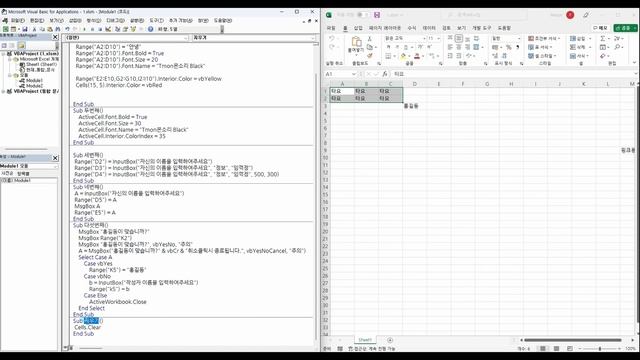Open the Conditional Formatting dropdown in Excel
Image resolution: width=640 pixels, height=360 pixels.
pos(544,38)
